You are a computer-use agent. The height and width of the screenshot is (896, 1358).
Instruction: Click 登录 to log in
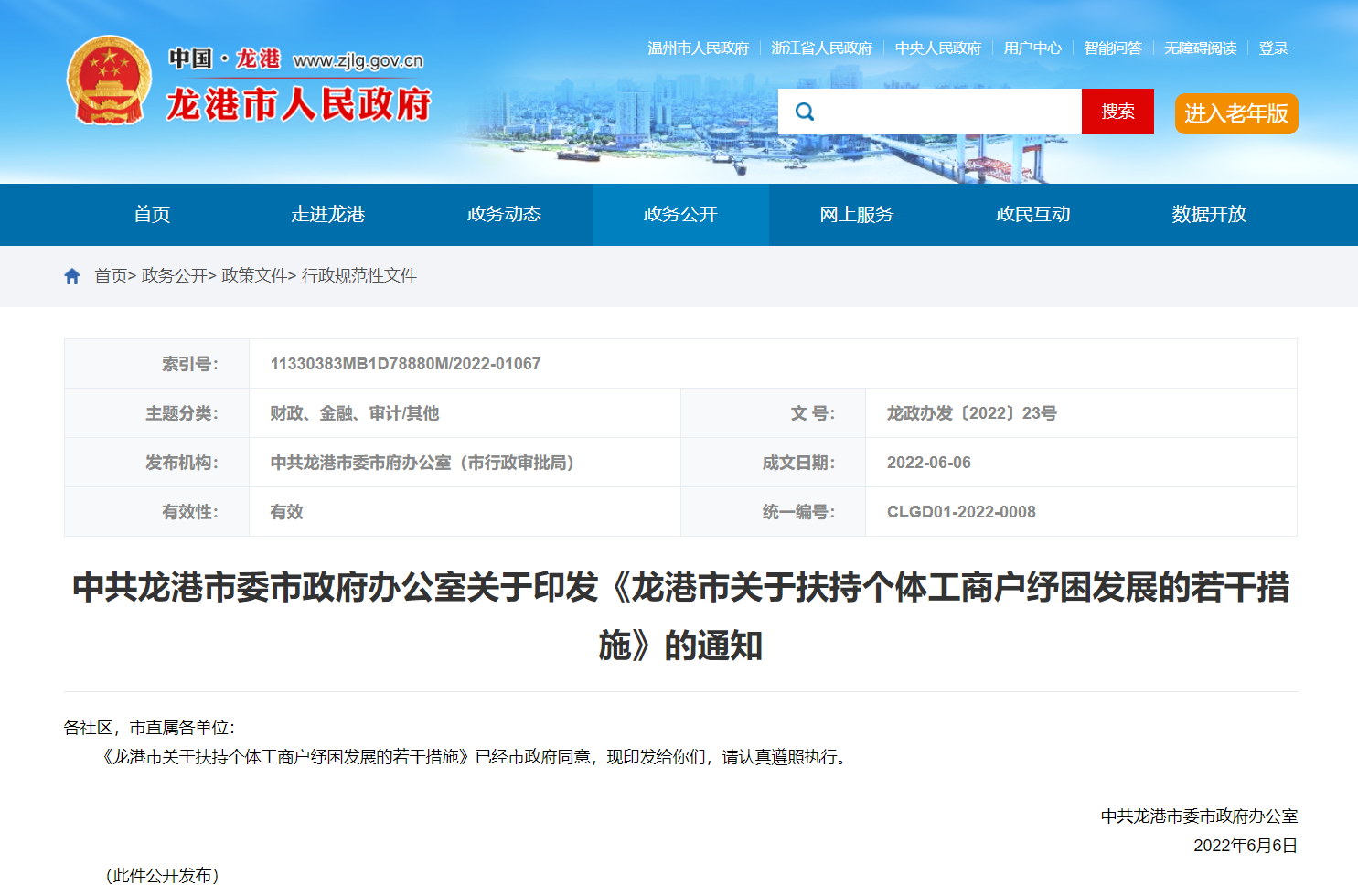(x=1273, y=48)
